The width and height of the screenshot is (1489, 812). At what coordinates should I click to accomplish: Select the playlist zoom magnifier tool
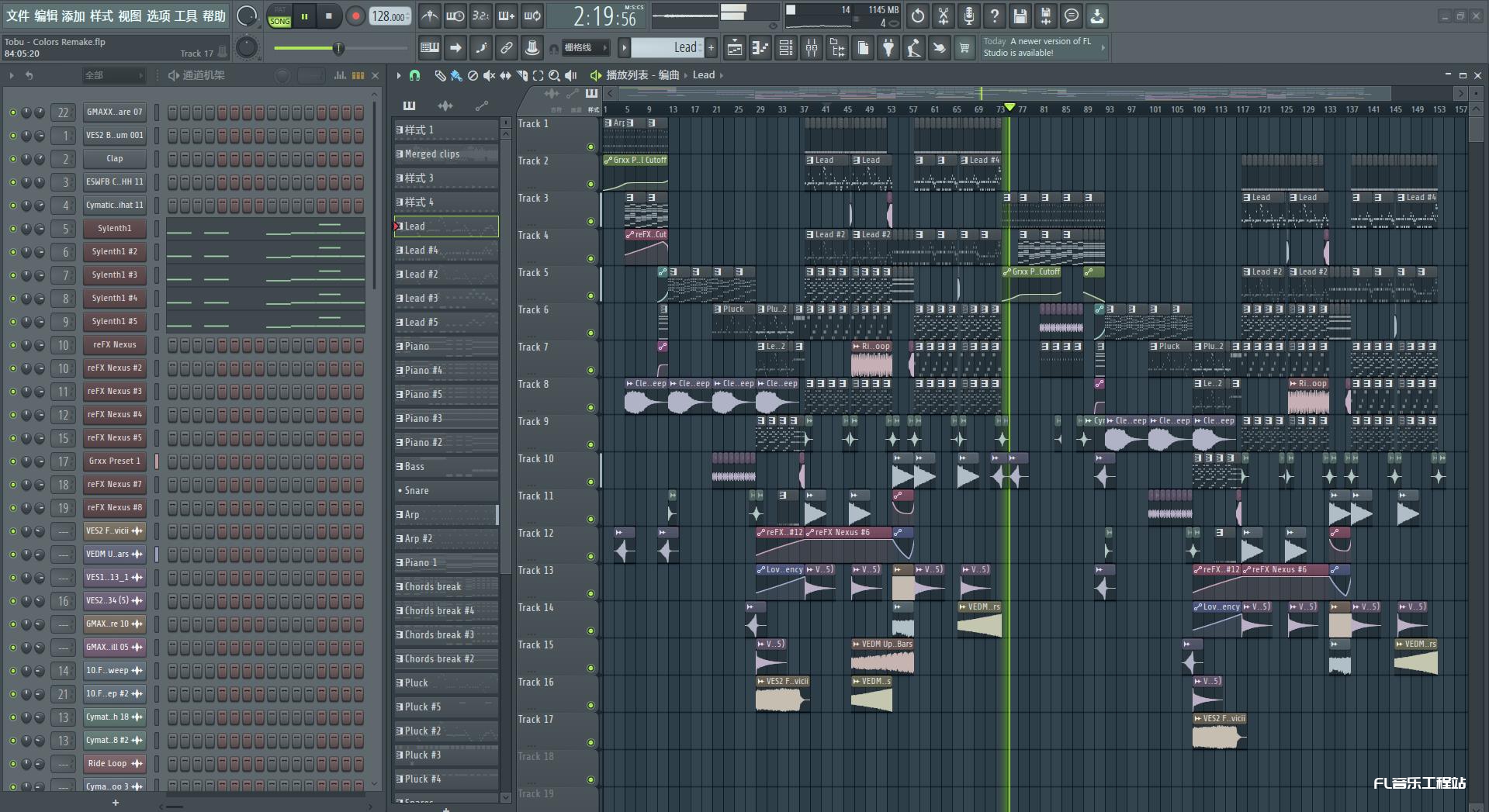pos(554,75)
